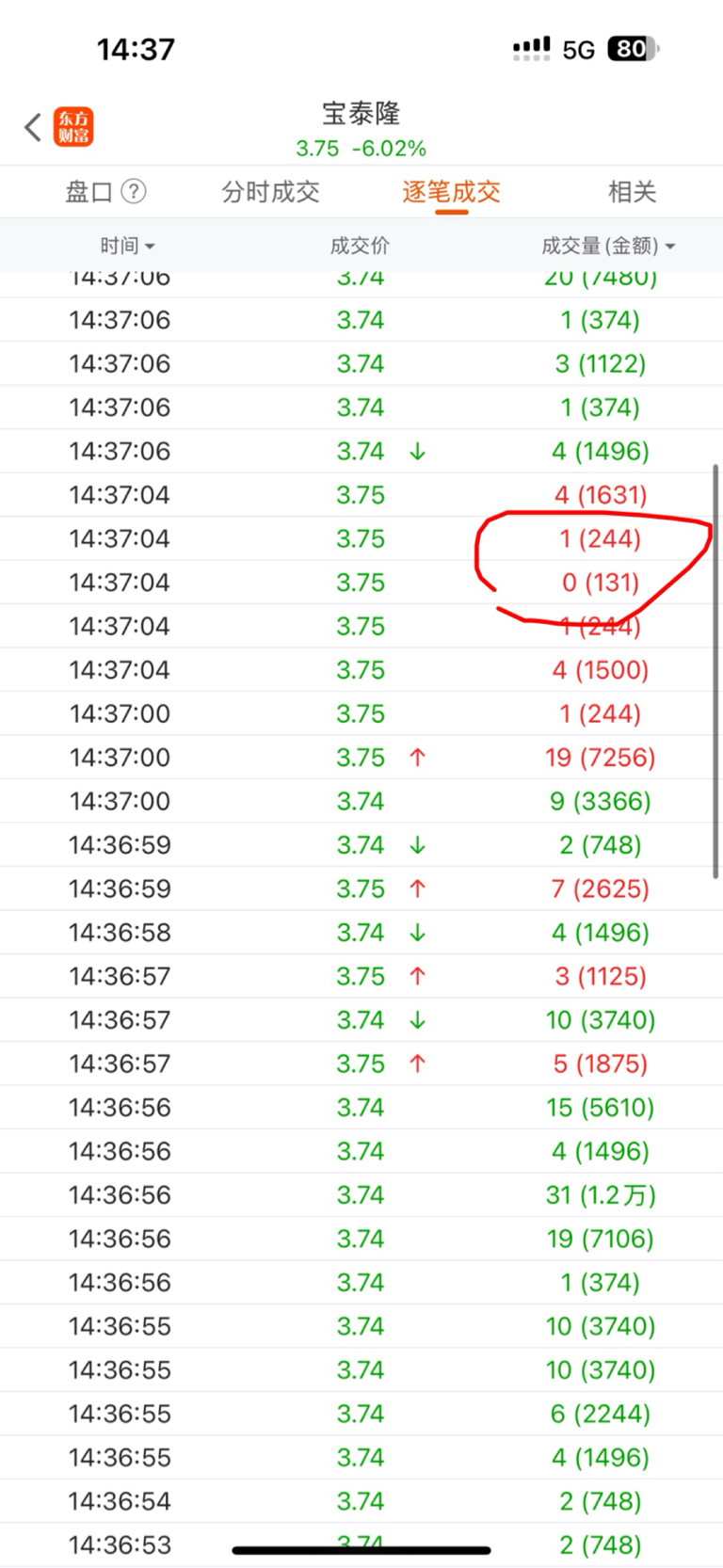Tap the down arrow in the 14:37:06 4 (1496) row
The width and height of the screenshot is (723, 1568).
coord(418,452)
